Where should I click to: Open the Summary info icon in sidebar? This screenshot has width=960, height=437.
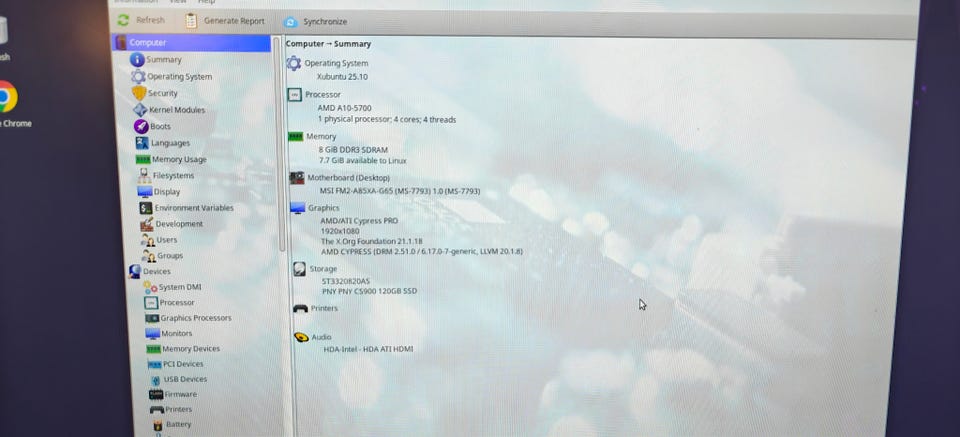137,59
